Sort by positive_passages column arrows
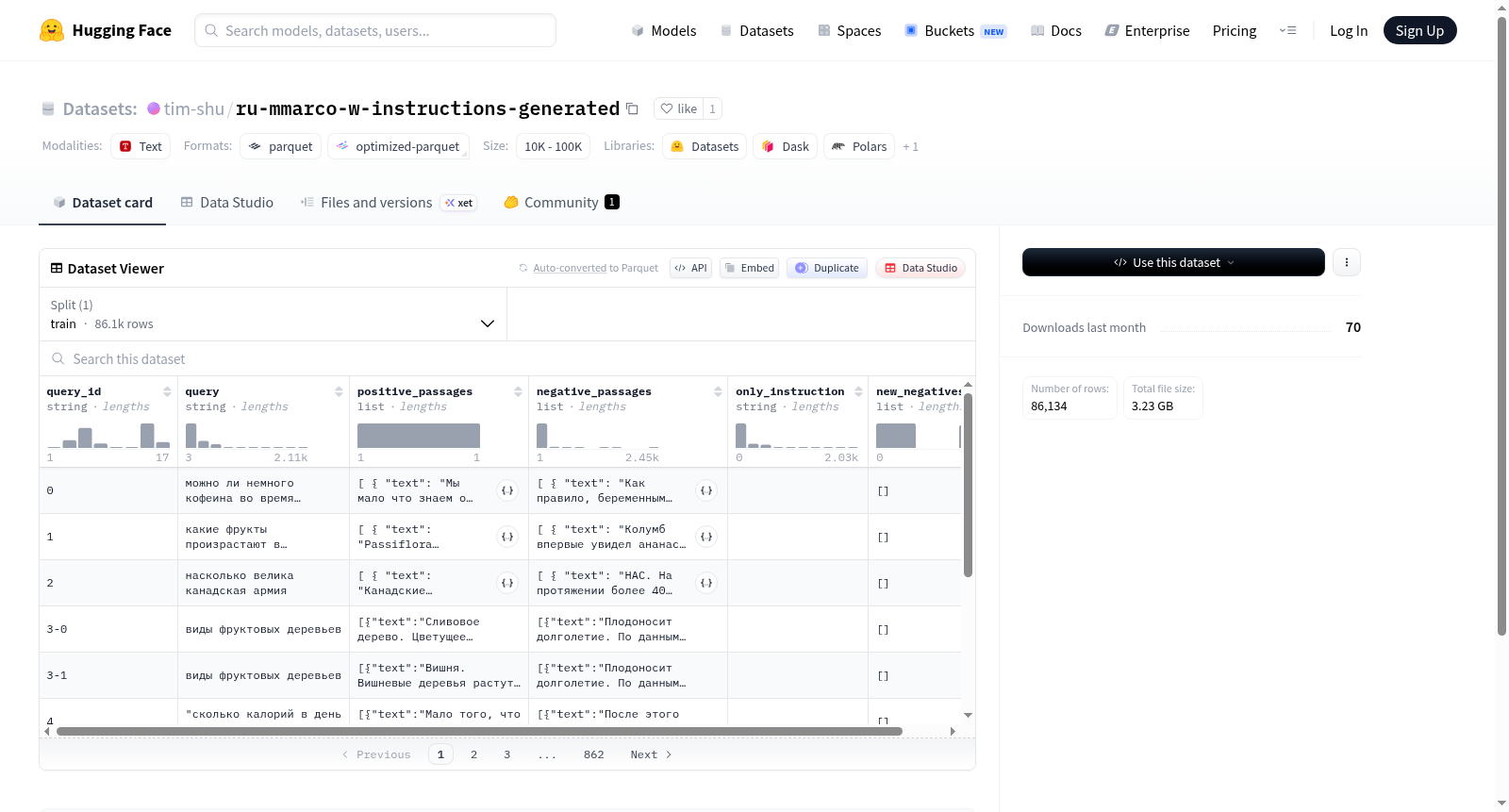 tap(518, 391)
